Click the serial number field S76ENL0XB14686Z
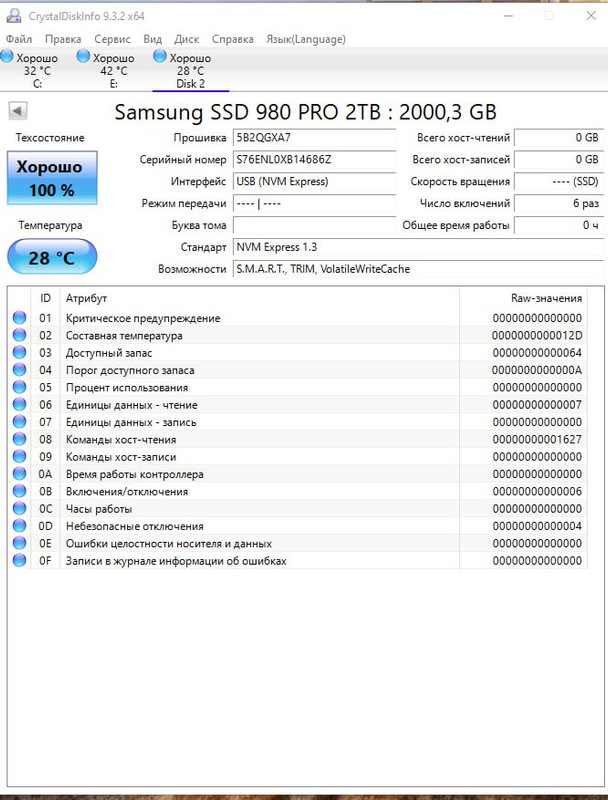This screenshot has width=608, height=800. point(314,160)
